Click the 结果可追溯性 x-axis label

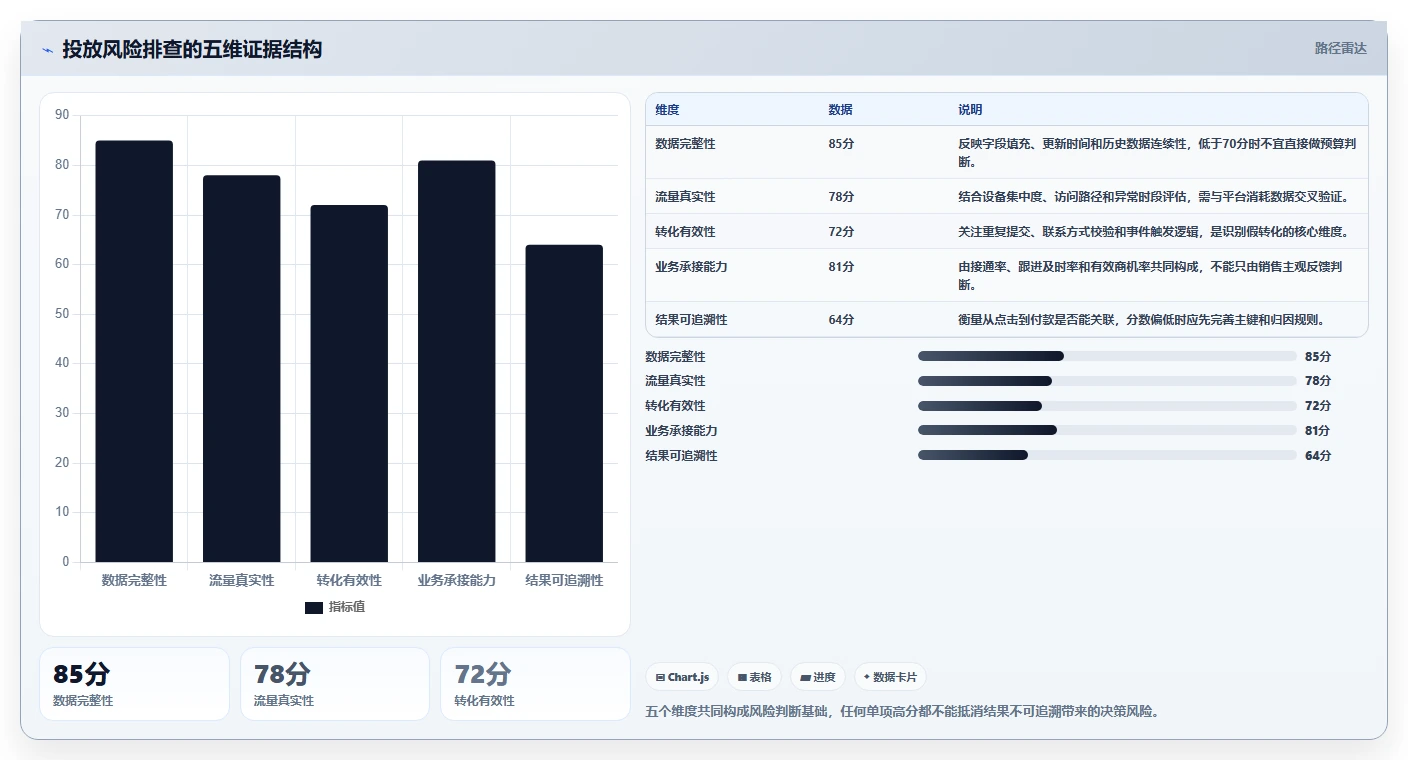click(x=564, y=580)
